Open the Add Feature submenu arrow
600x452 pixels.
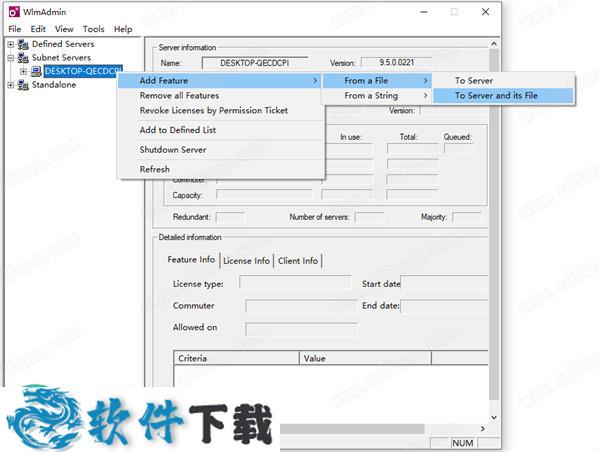[315, 80]
